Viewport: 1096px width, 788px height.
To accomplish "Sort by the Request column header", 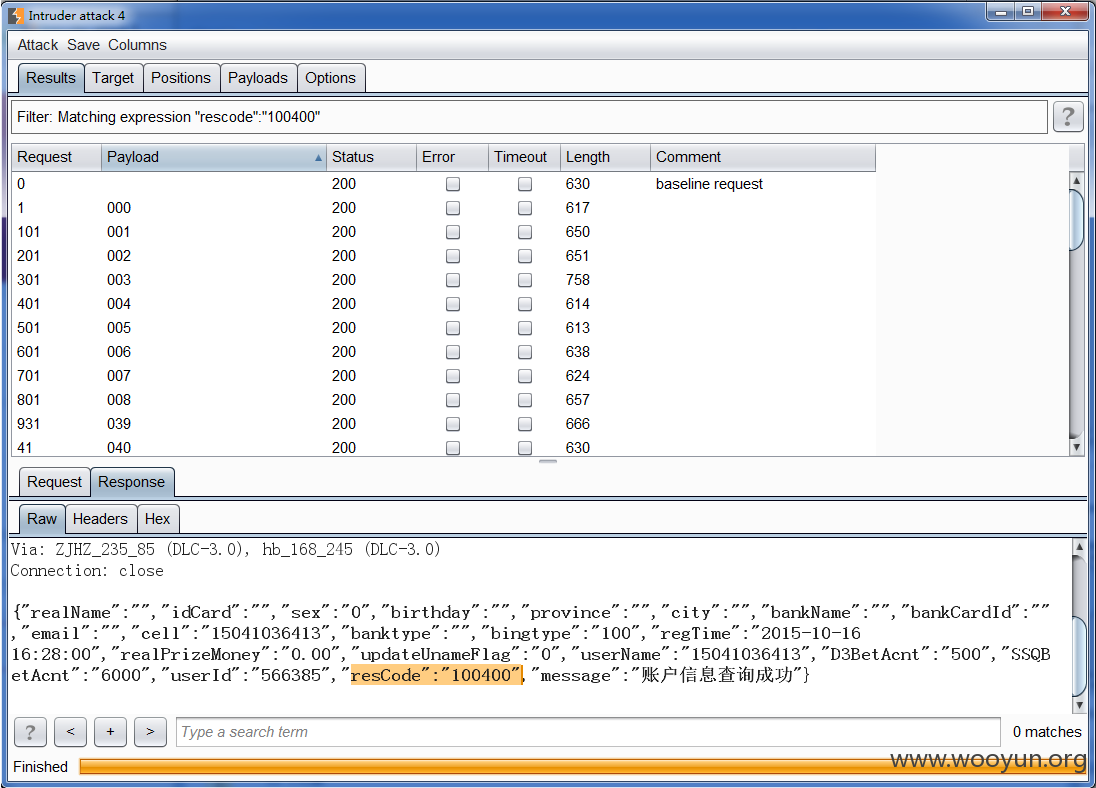I will [x=57, y=157].
